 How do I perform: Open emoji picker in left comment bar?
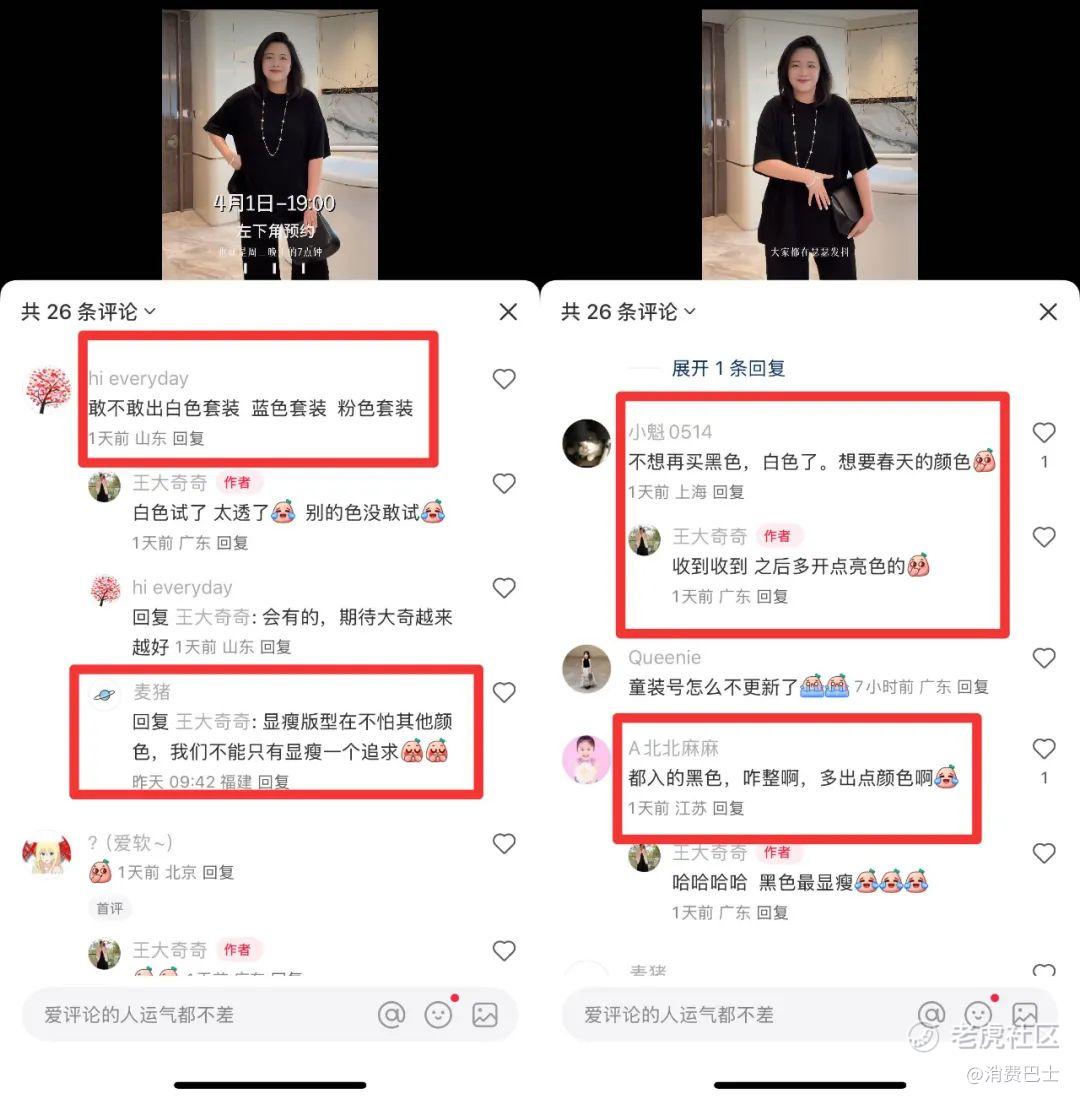click(438, 1014)
